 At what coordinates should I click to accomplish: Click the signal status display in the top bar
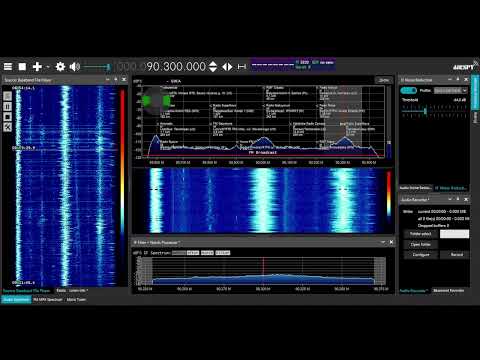(x=293, y=64)
